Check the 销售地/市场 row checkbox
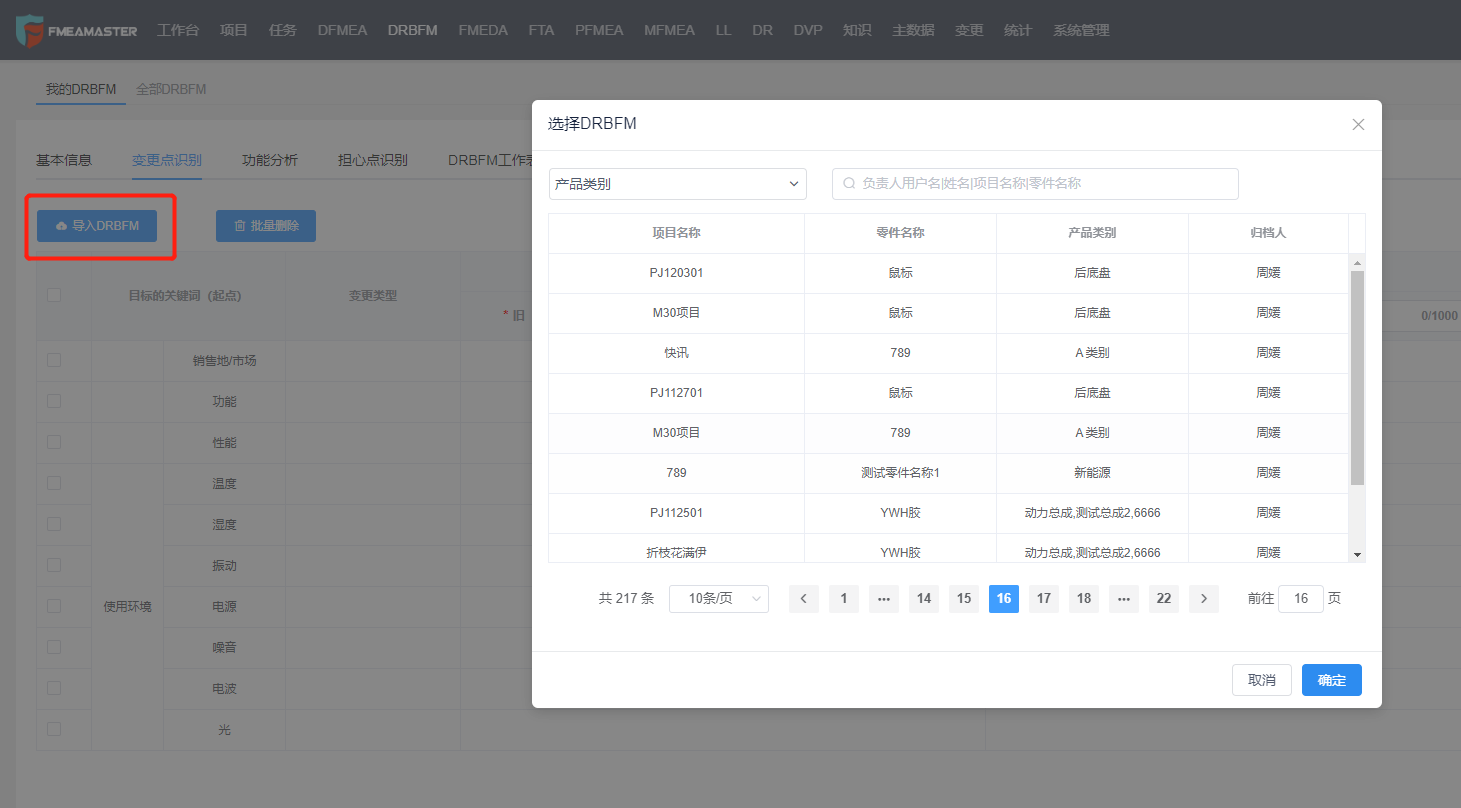The height and width of the screenshot is (808, 1461). click(x=54, y=360)
